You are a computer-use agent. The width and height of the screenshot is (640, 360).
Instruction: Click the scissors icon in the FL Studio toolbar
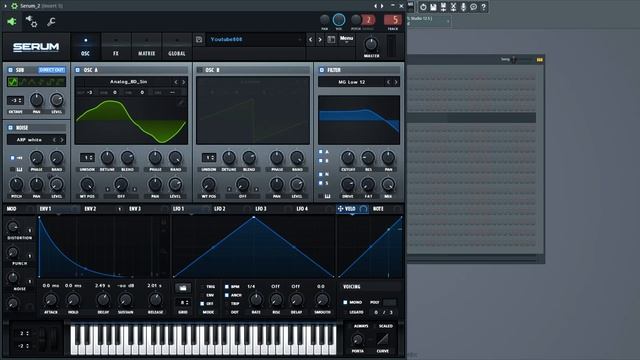(x=453, y=7)
